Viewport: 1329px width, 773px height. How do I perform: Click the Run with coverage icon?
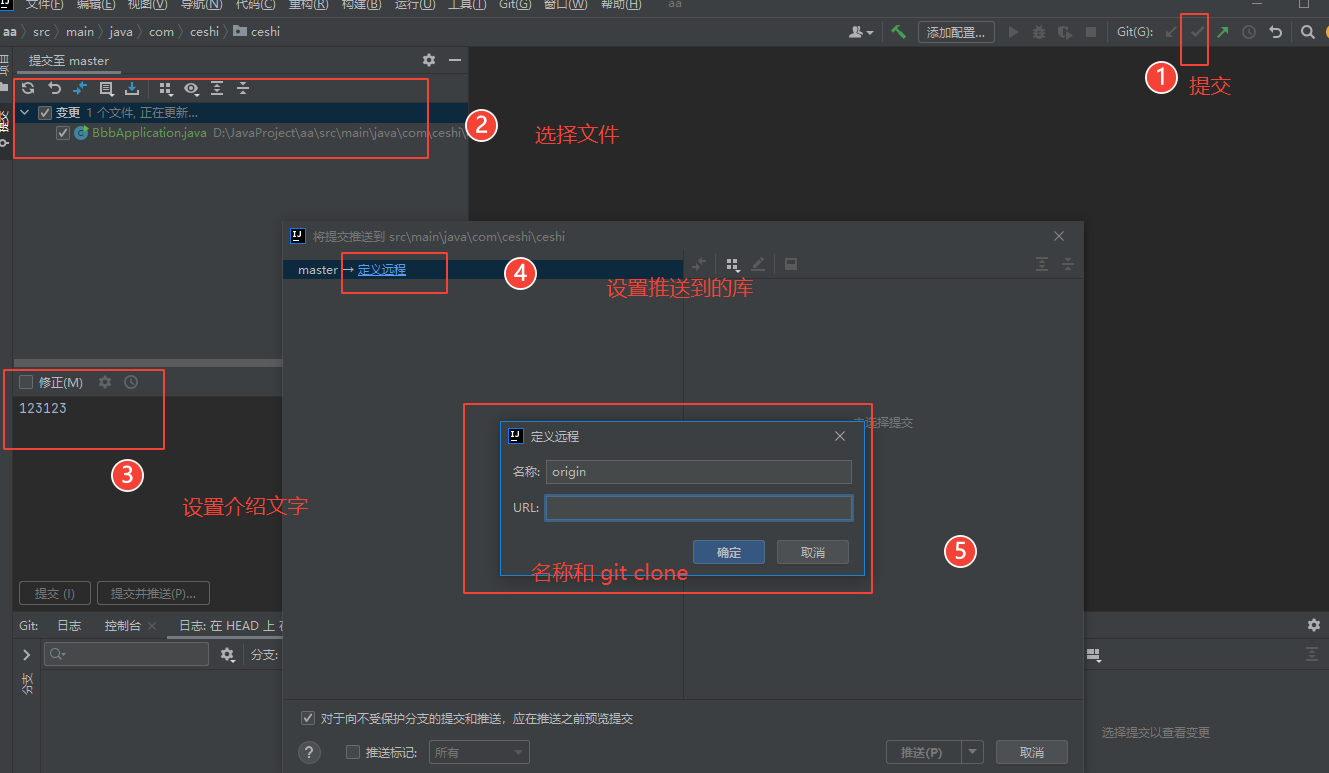(x=1065, y=32)
